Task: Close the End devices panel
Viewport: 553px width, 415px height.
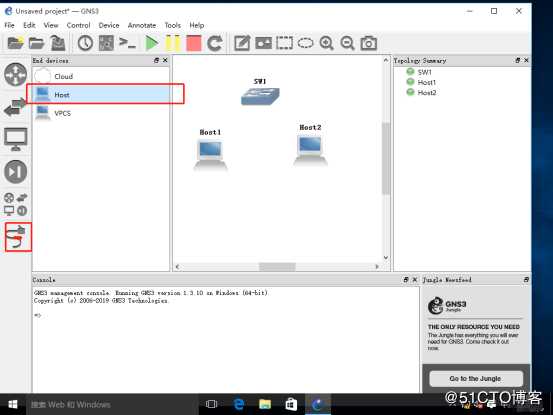Action: (x=165, y=60)
